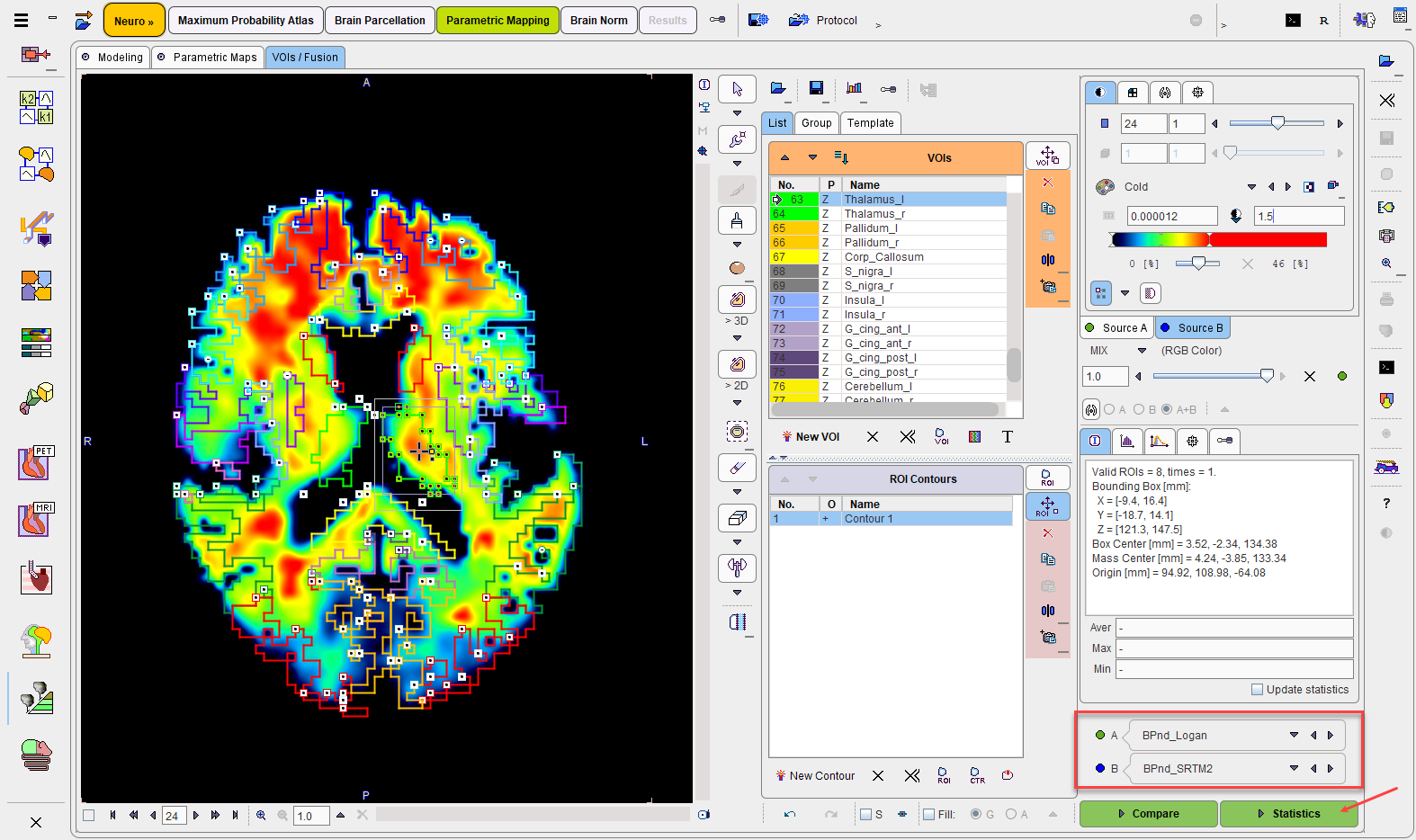Image resolution: width=1416 pixels, height=840 pixels.
Task: Select the Source B tab
Action: click(1193, 328)
